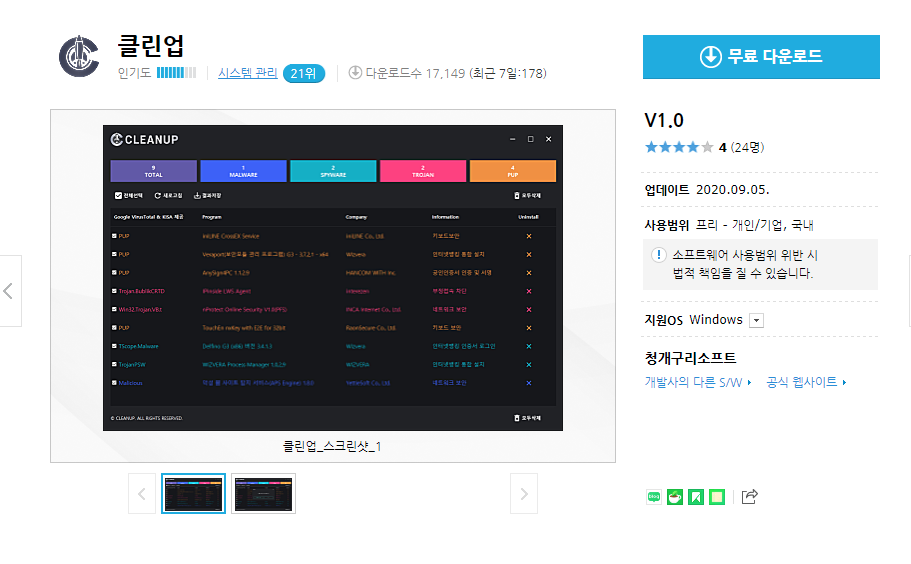Viewport: 911px width, 564px height.
Task: Click the green Keep bookmark share icon
Action: [x=695, y=497]
